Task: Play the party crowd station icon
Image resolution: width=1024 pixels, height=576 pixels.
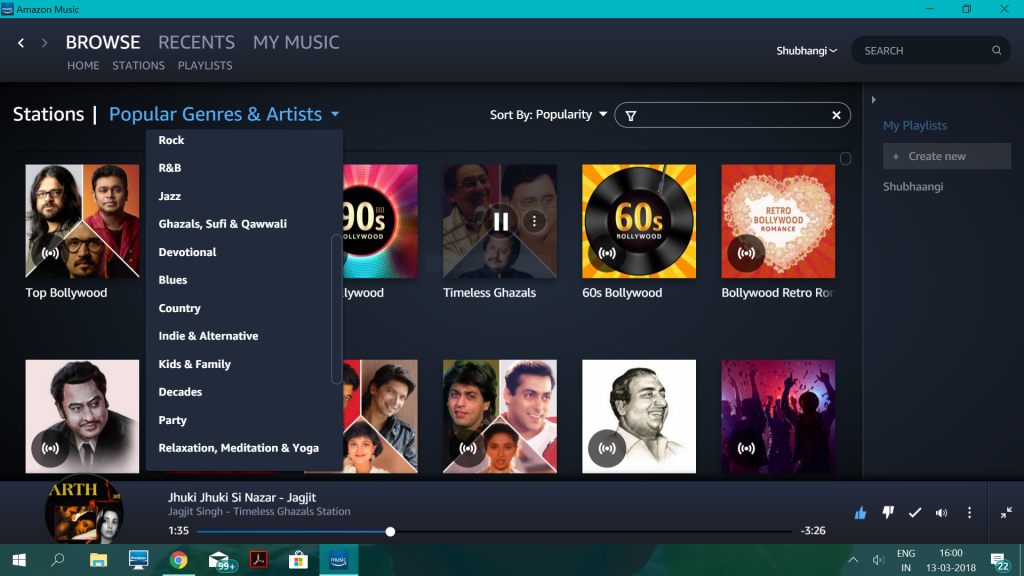Action: (746, 448)
